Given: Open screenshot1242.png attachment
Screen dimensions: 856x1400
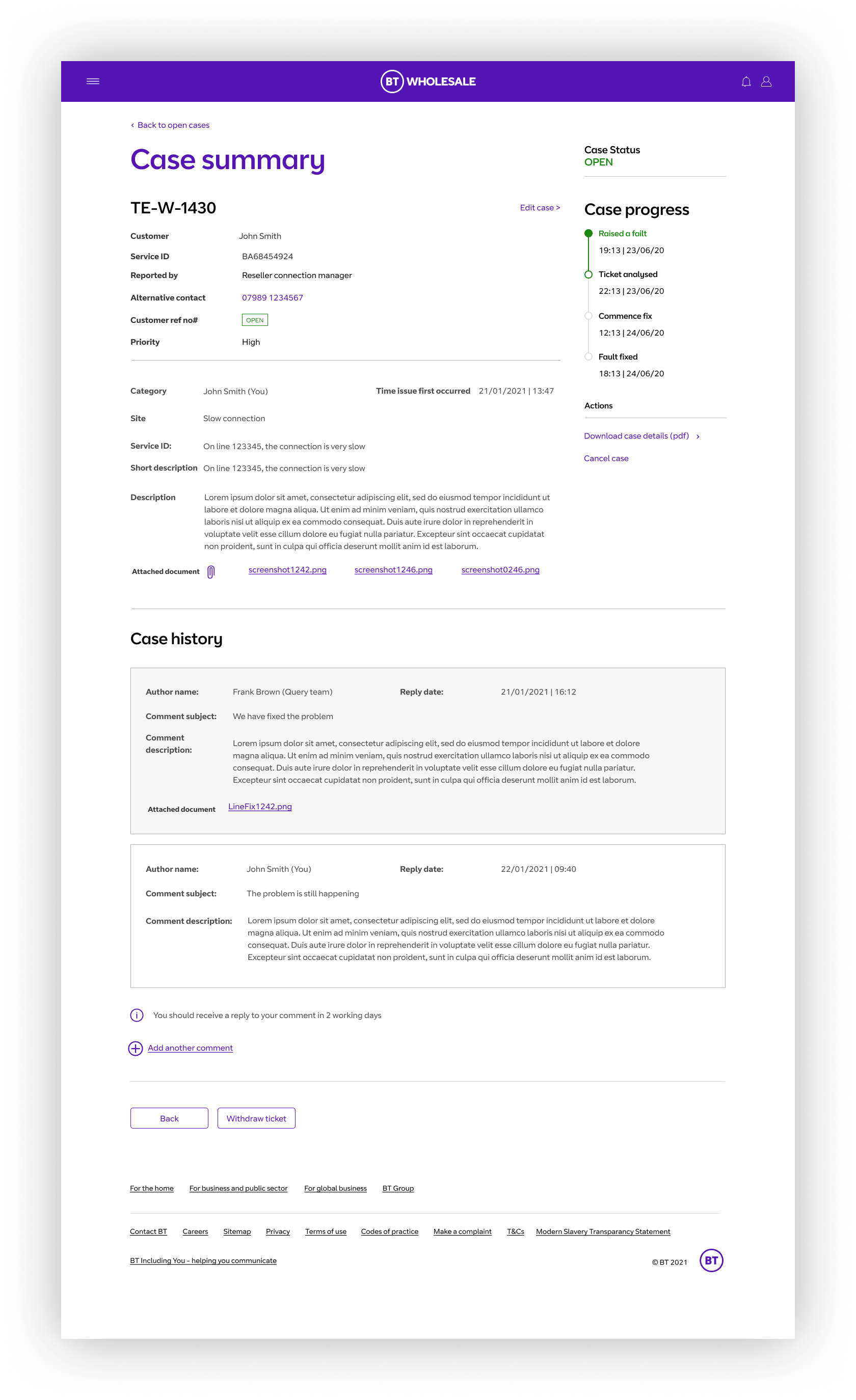Looking at the screenshot, I should (x=287, y=570).
